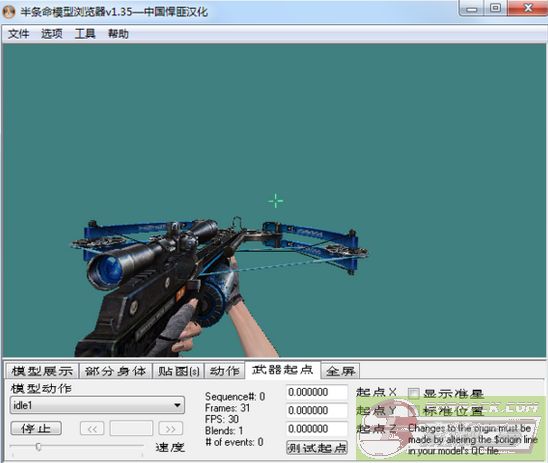Maximize the model viewer window

pos(495,8)
